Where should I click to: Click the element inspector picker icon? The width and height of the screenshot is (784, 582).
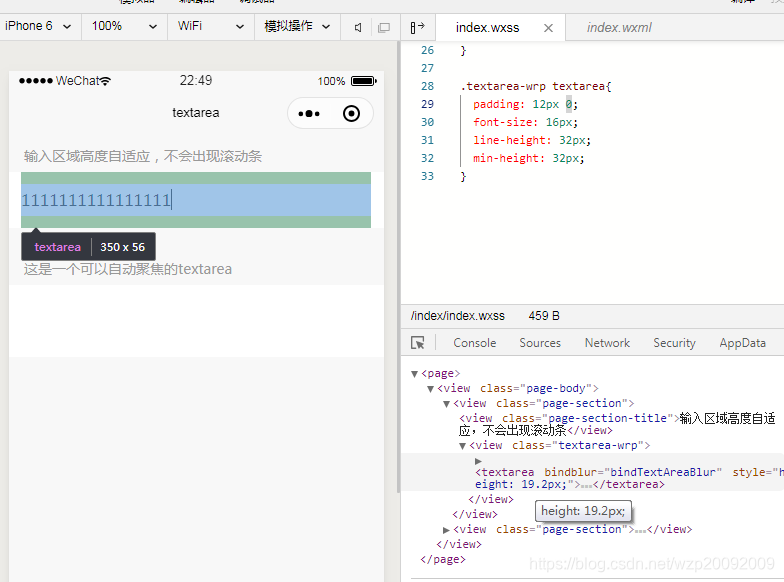tap(418, 342)
